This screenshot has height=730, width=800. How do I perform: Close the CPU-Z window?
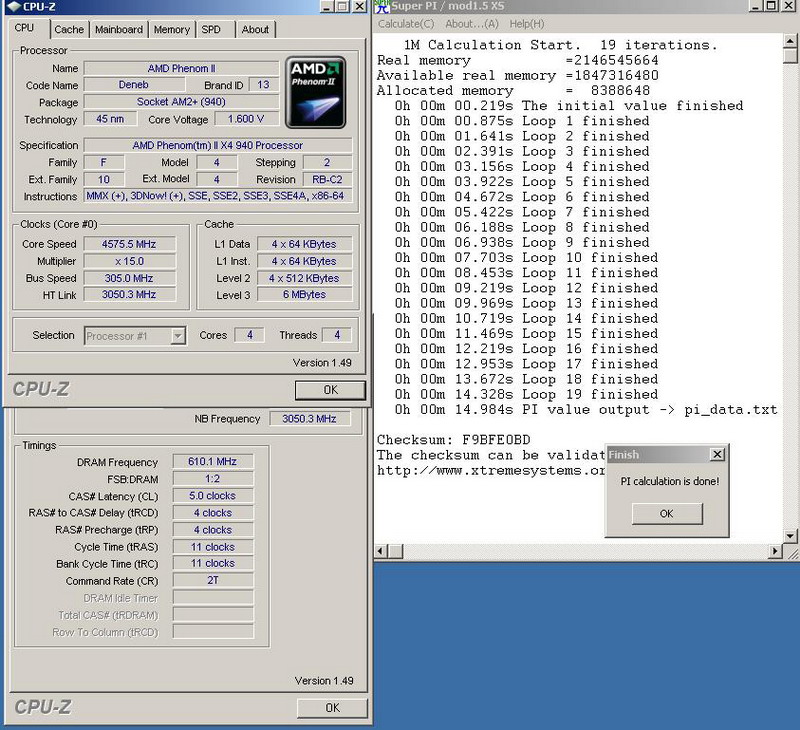pos(359,7)
